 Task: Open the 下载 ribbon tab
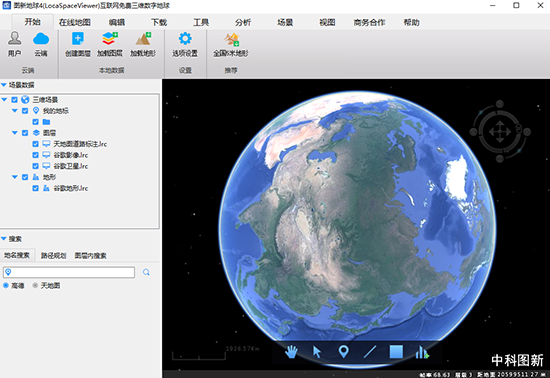[159, 22]
